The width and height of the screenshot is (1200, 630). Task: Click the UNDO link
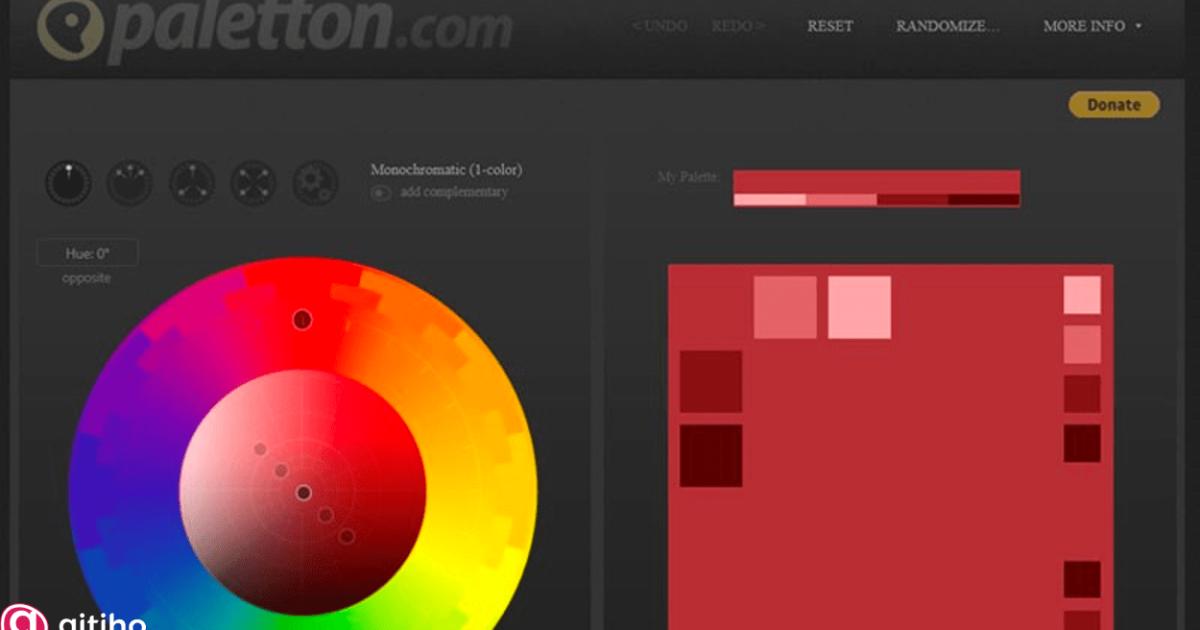[659, 26]
